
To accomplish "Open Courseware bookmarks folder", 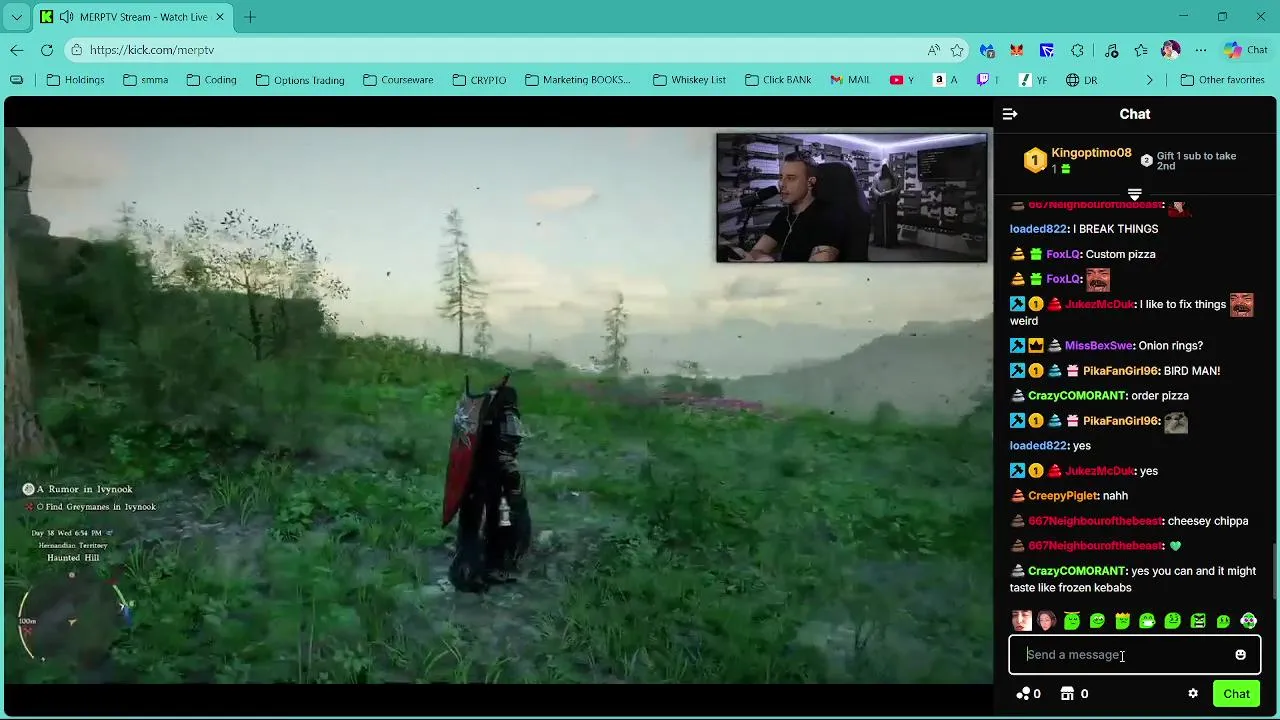I will click(398, 80).
